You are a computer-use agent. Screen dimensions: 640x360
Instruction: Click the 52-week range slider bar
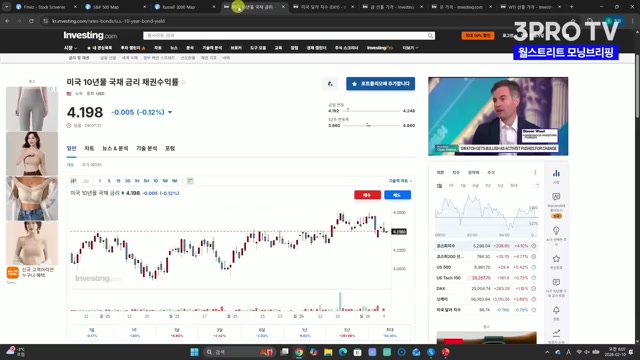372,126
